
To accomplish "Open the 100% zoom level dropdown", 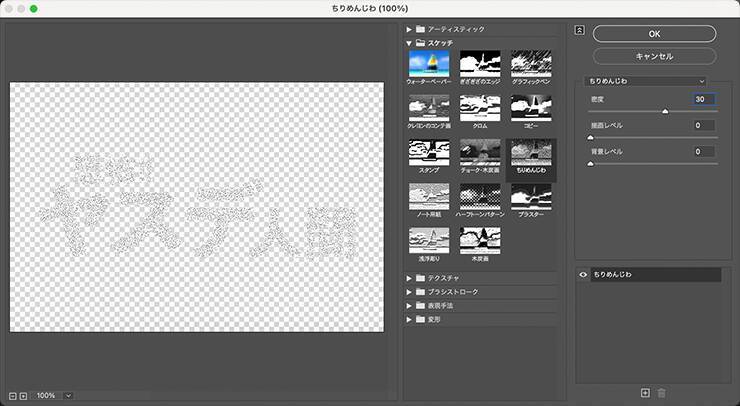I will [68, 396].
